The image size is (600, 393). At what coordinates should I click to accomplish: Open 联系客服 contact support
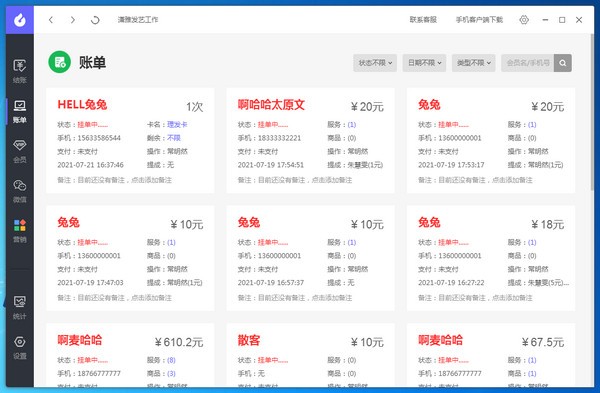423,20
